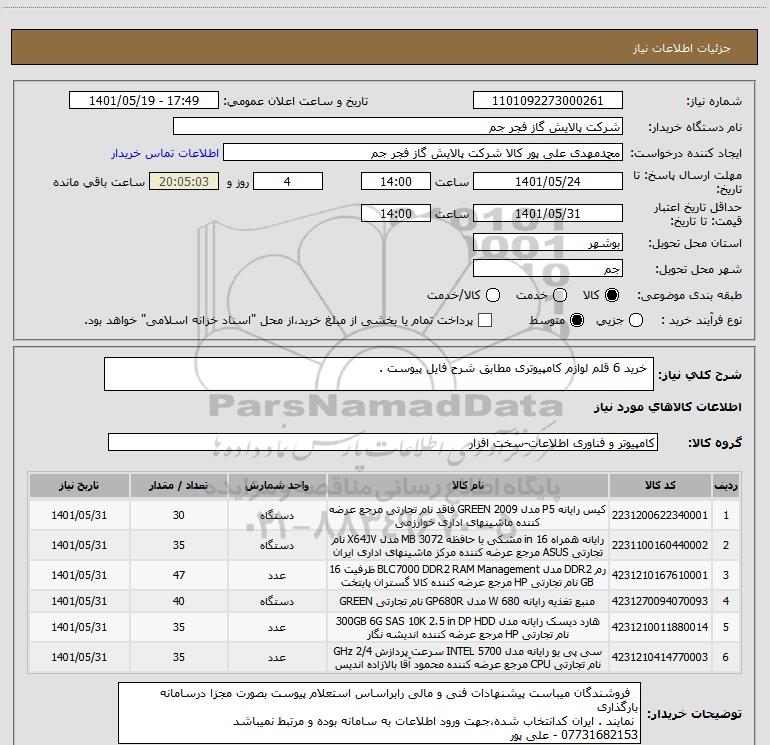Click the remaining days field showing 4

coord(288,181)
